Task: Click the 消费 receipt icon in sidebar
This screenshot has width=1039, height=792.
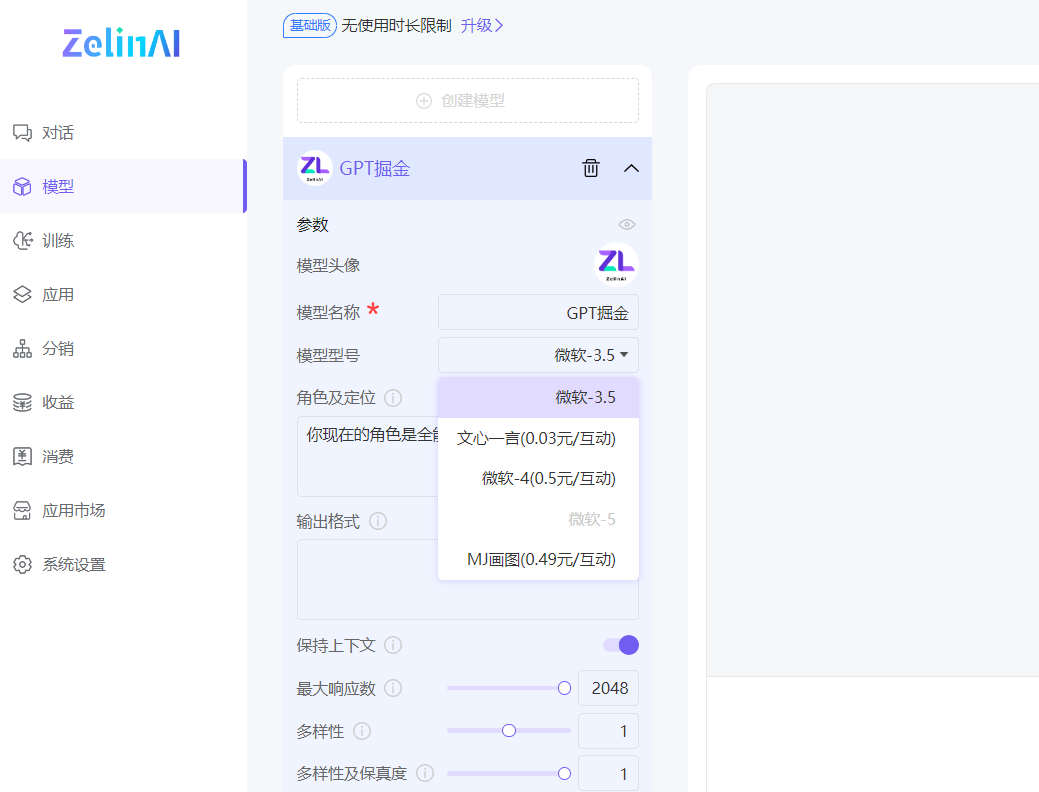Action: [x=23, y=457]
